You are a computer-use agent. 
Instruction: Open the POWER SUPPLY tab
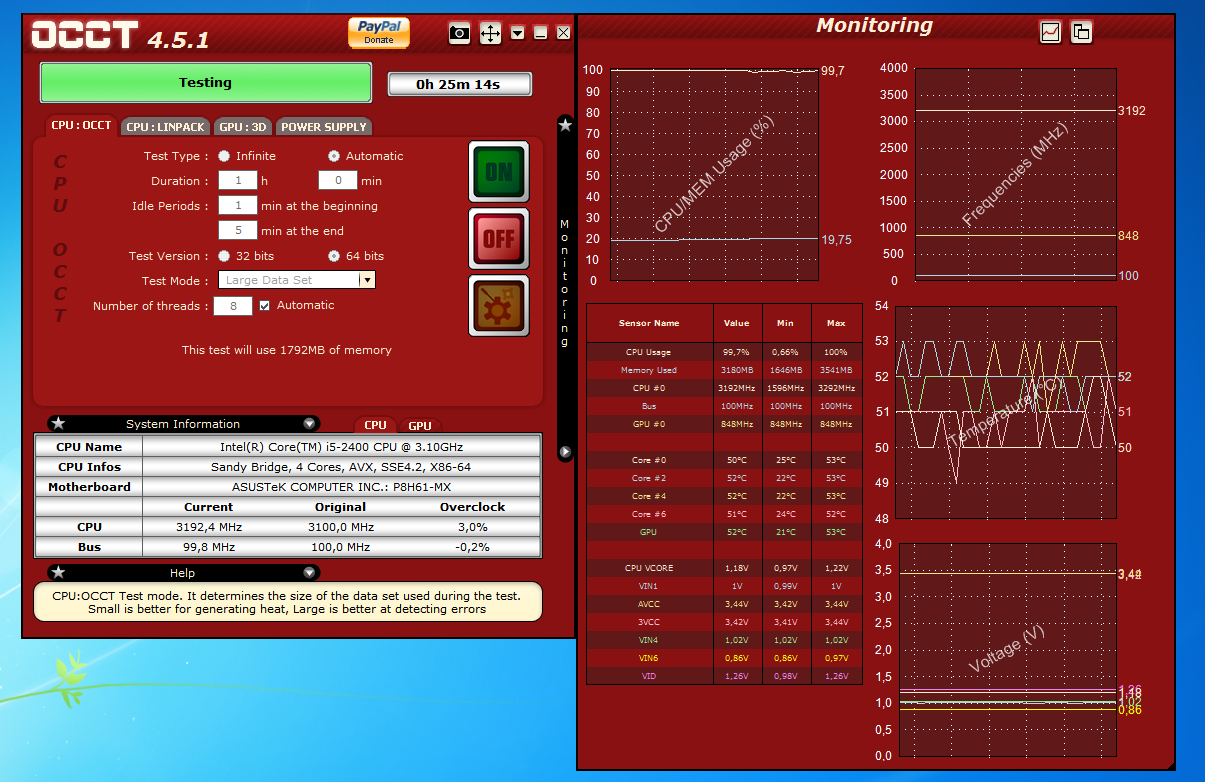pos(324,127)
